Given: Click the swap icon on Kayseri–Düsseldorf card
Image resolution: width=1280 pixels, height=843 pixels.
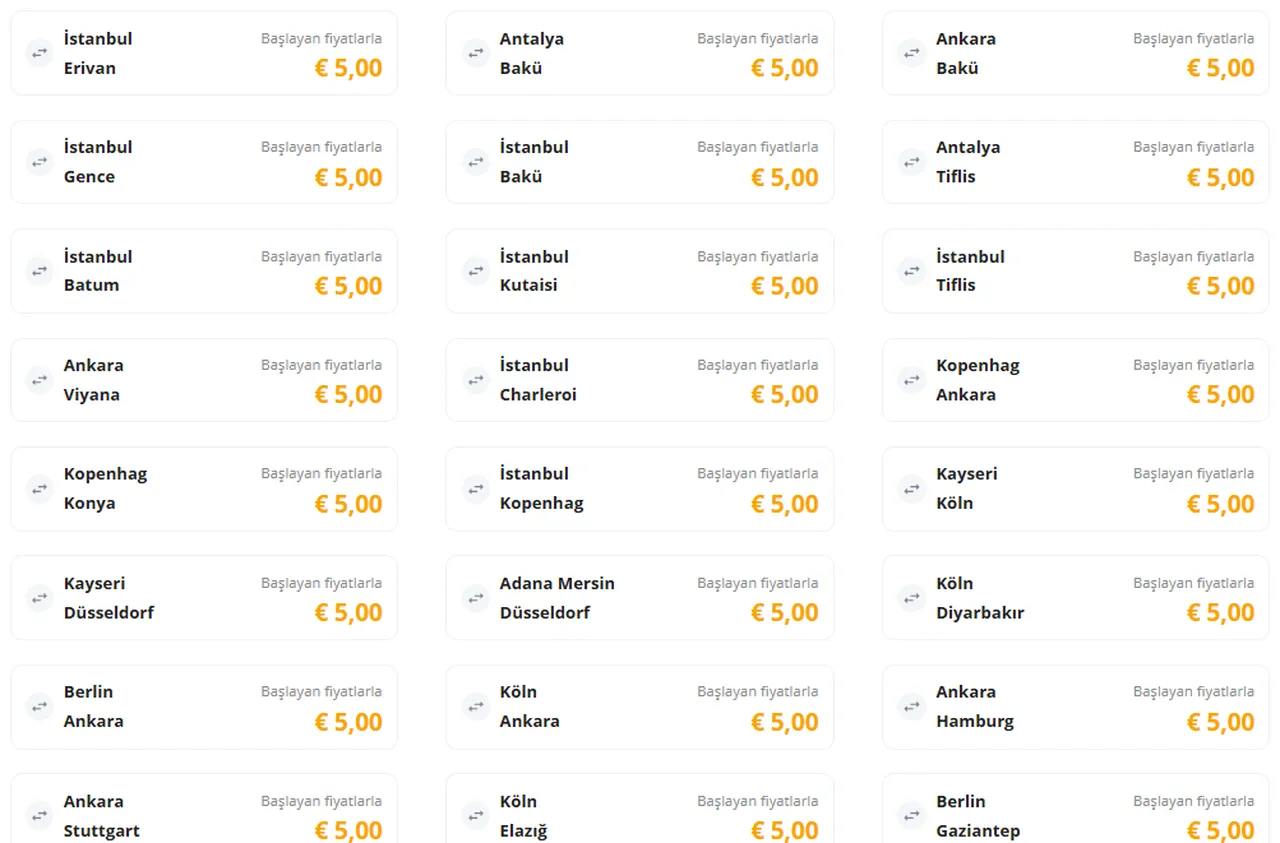Looking at the screenshot, I should click(x=39, y=598).
